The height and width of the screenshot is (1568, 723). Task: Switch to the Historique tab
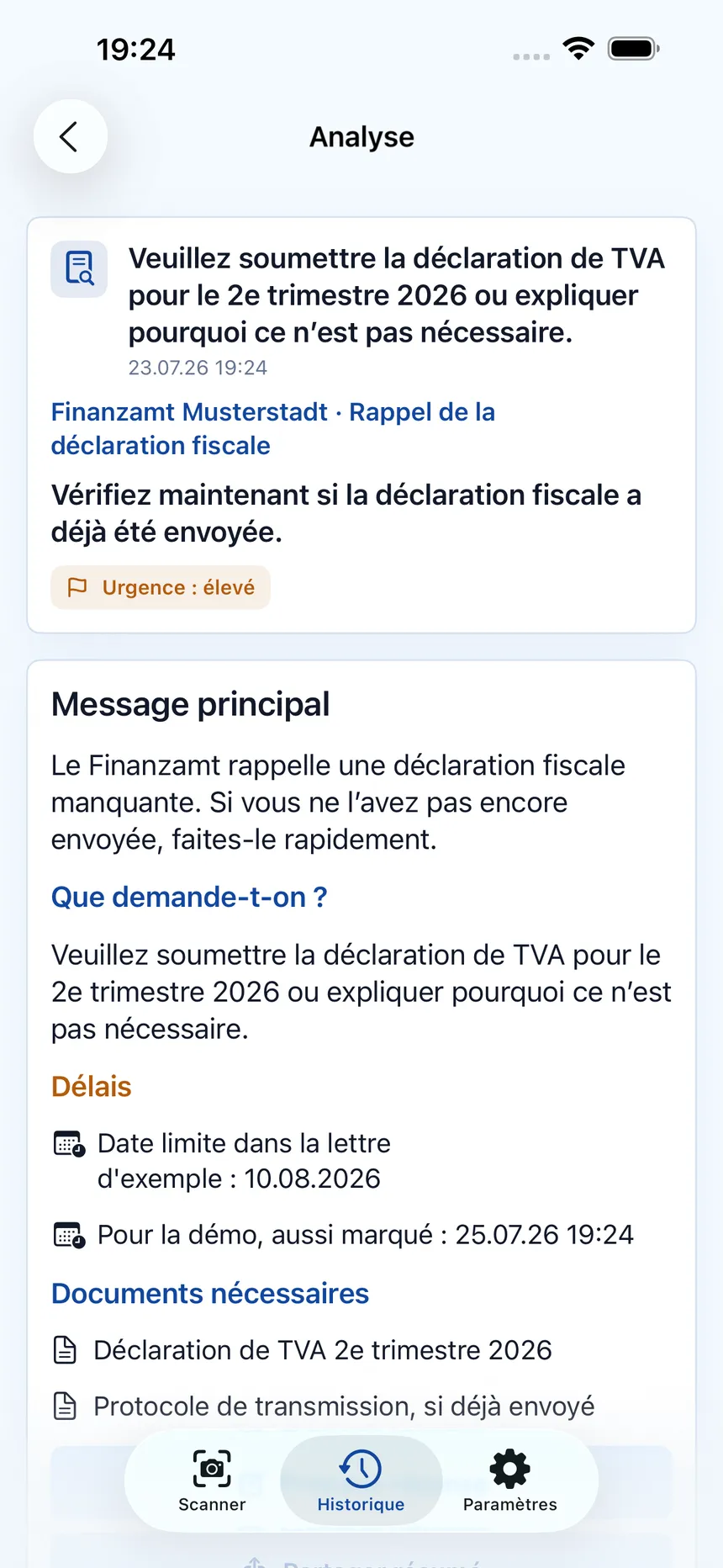coord(361,1481)
